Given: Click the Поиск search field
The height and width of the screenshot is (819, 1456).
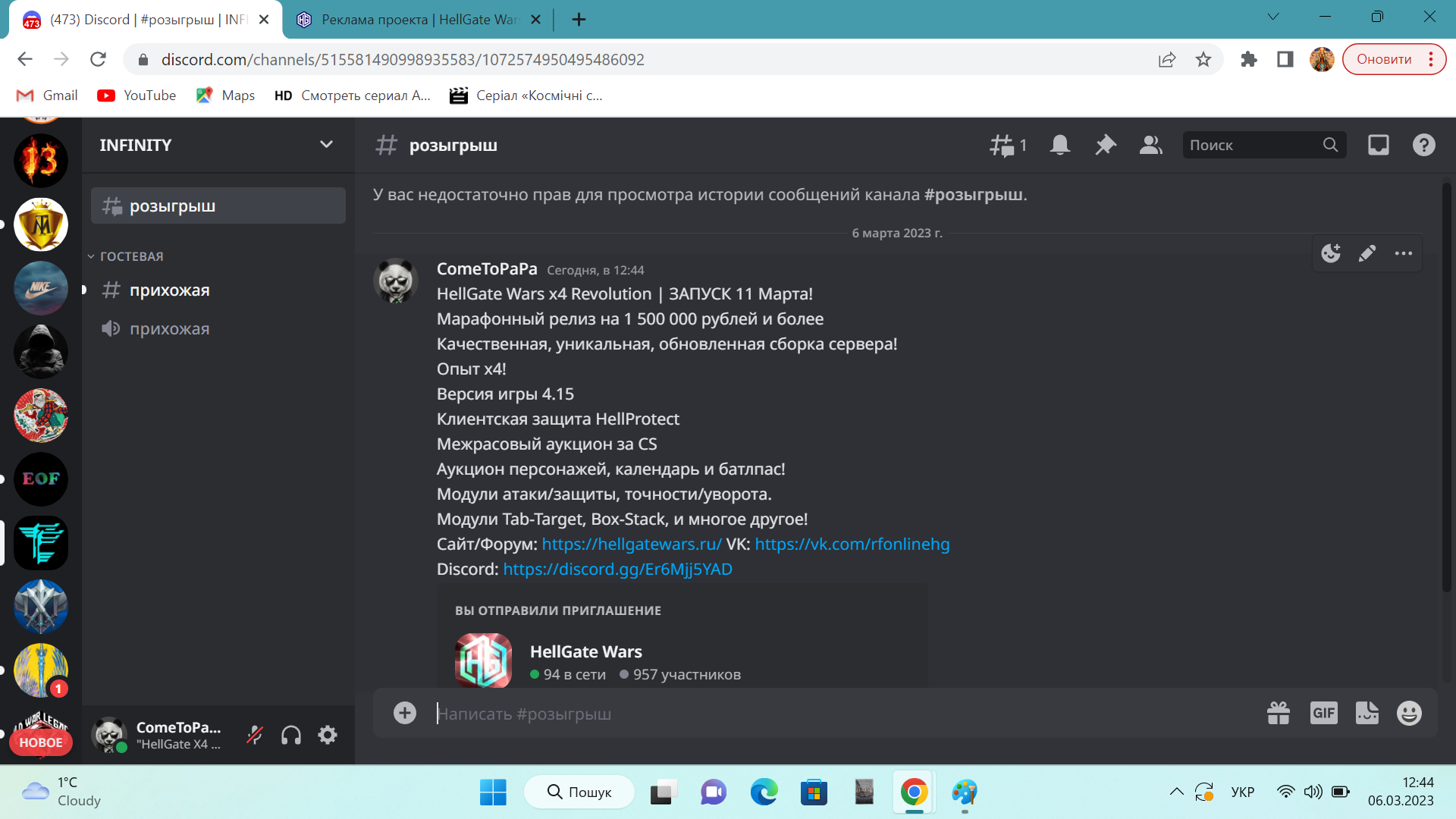Looking at the screenshot, I should pos(1264,145).
